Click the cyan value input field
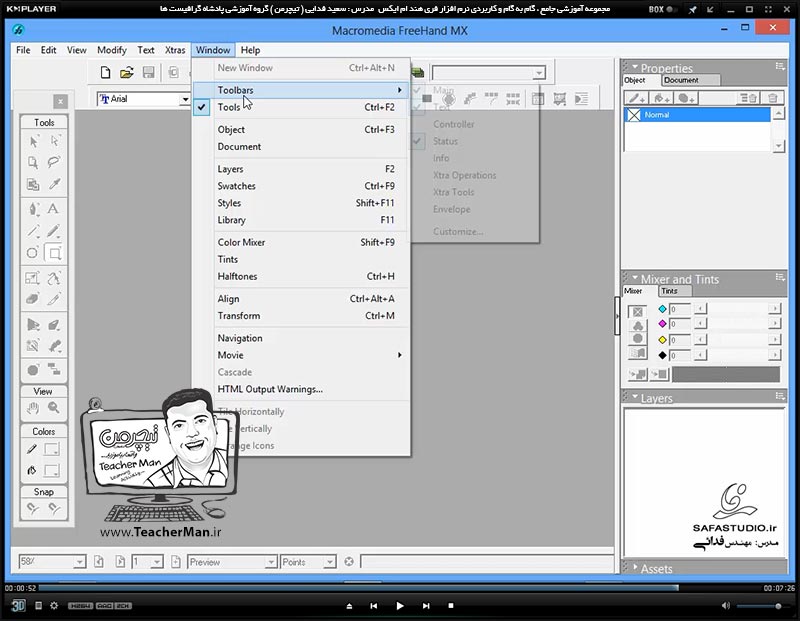 pos(680,309)
